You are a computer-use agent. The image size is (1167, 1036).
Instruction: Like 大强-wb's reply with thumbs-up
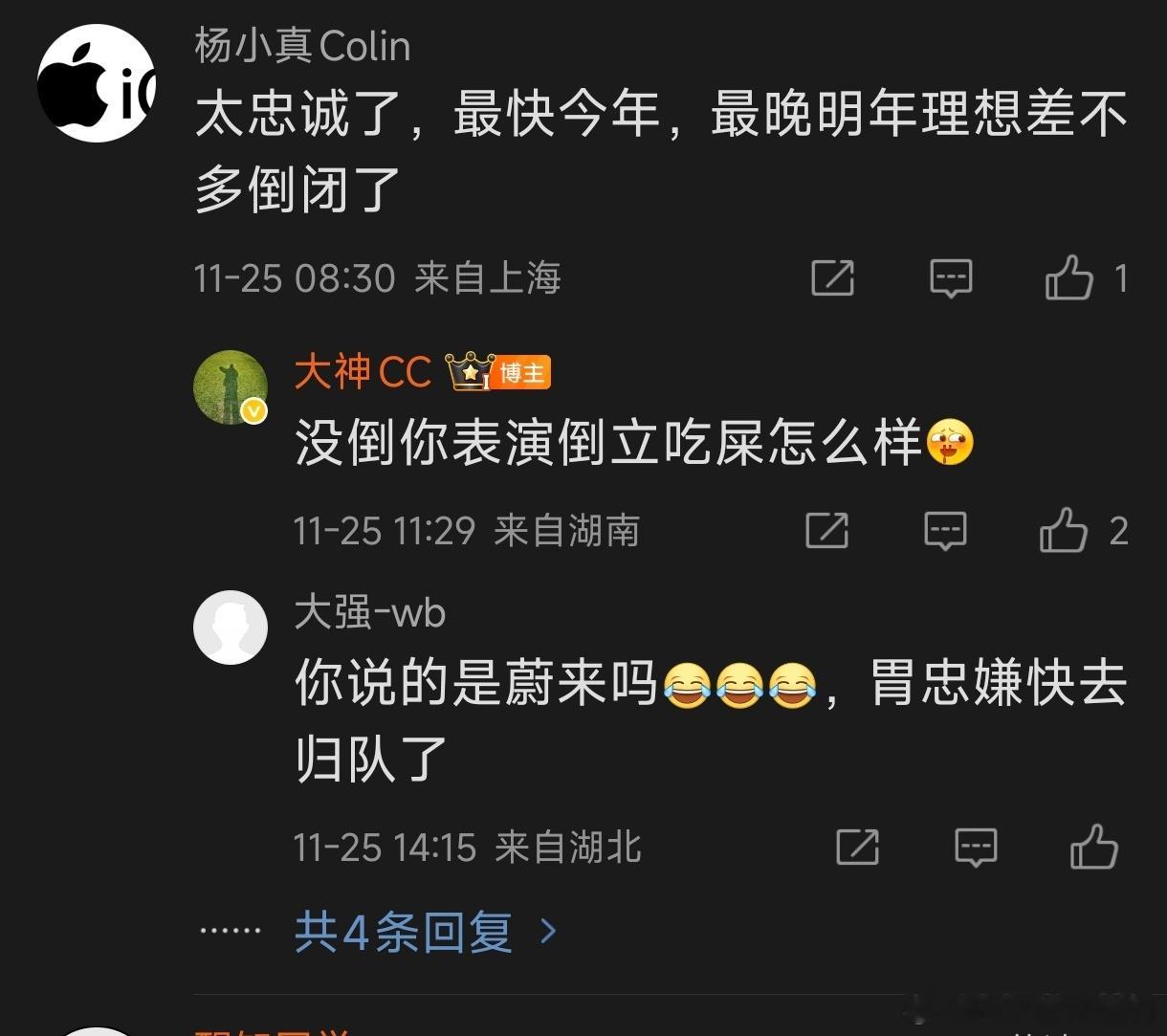pos(1093,847)
